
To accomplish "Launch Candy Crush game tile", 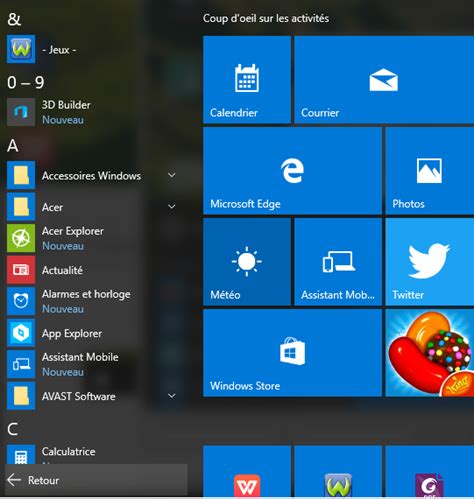I will point(430,353).
